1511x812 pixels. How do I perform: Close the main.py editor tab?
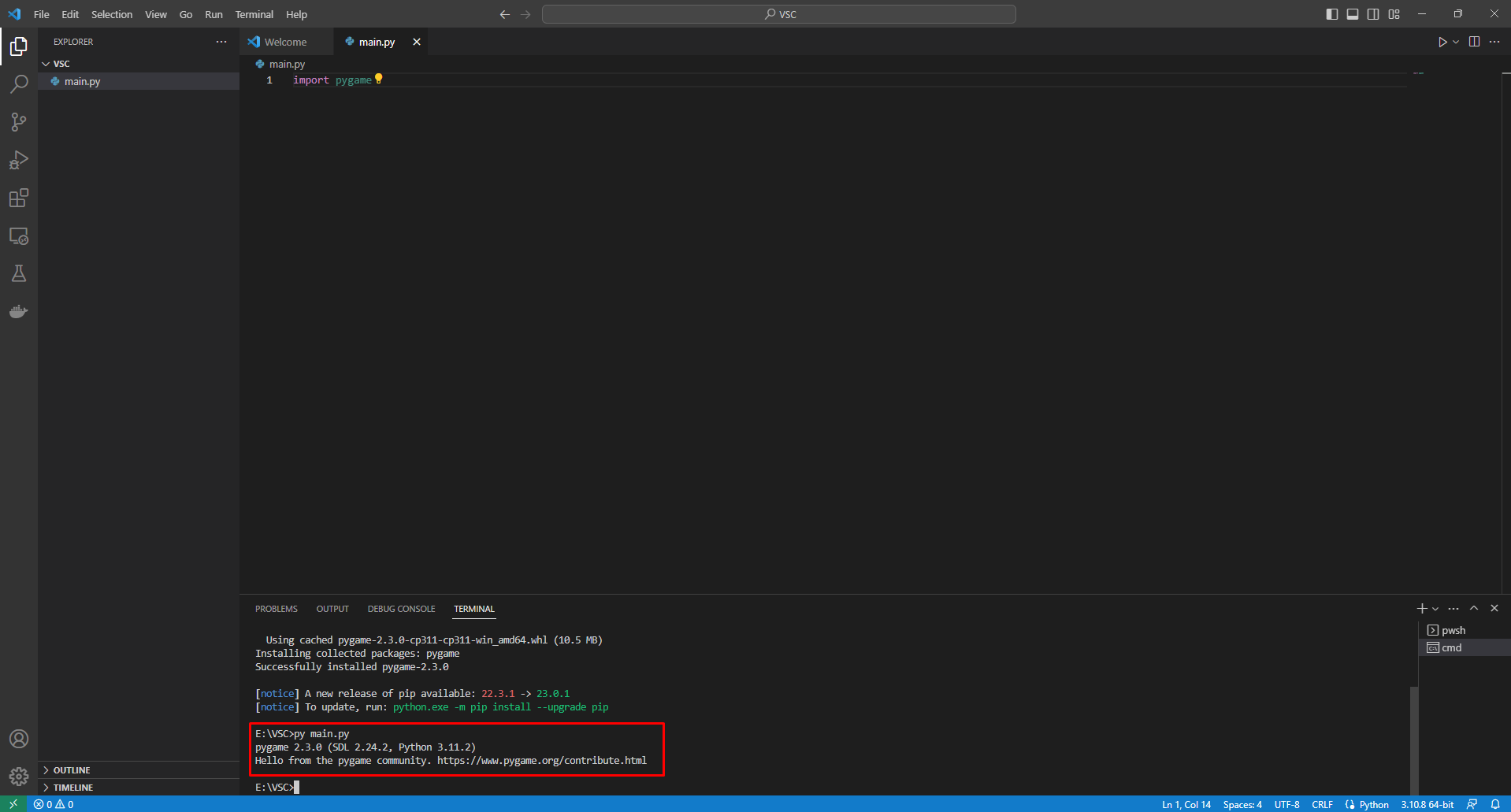(417, 42)
